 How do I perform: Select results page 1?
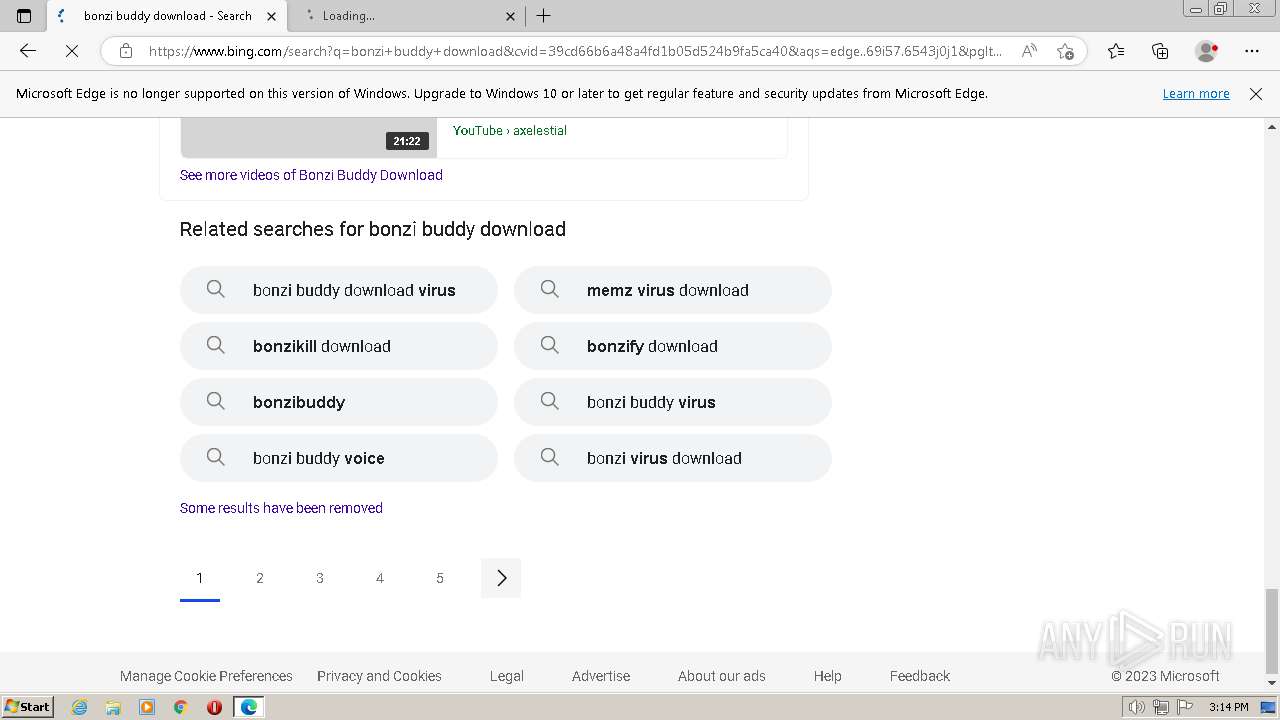tap(200, 578)
